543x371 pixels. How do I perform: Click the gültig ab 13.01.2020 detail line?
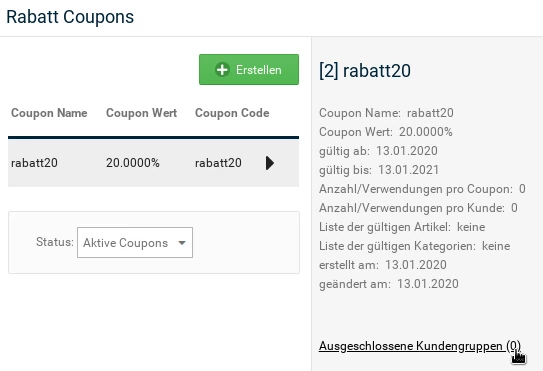(x=378, y=151)
